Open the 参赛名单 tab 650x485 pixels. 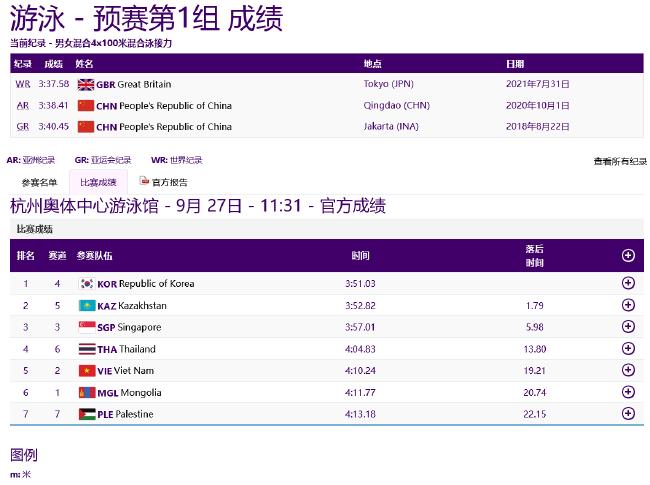point(39,182)
